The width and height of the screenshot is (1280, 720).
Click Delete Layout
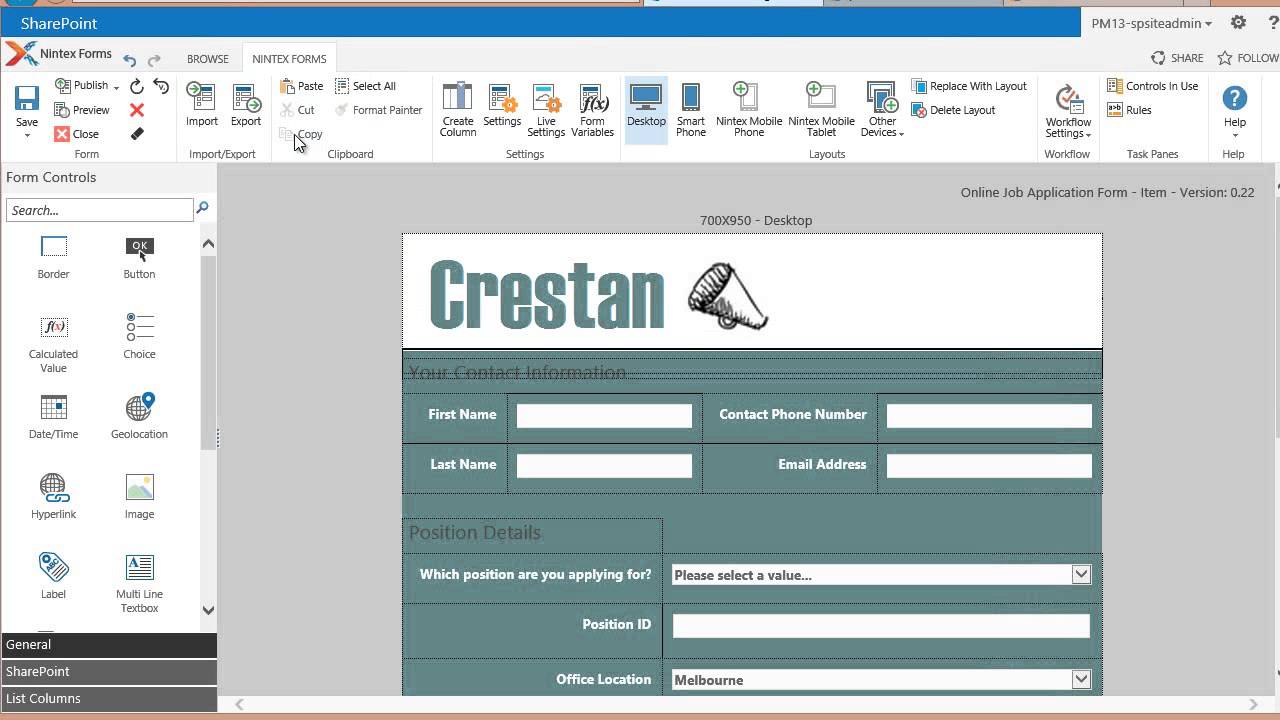954,110
